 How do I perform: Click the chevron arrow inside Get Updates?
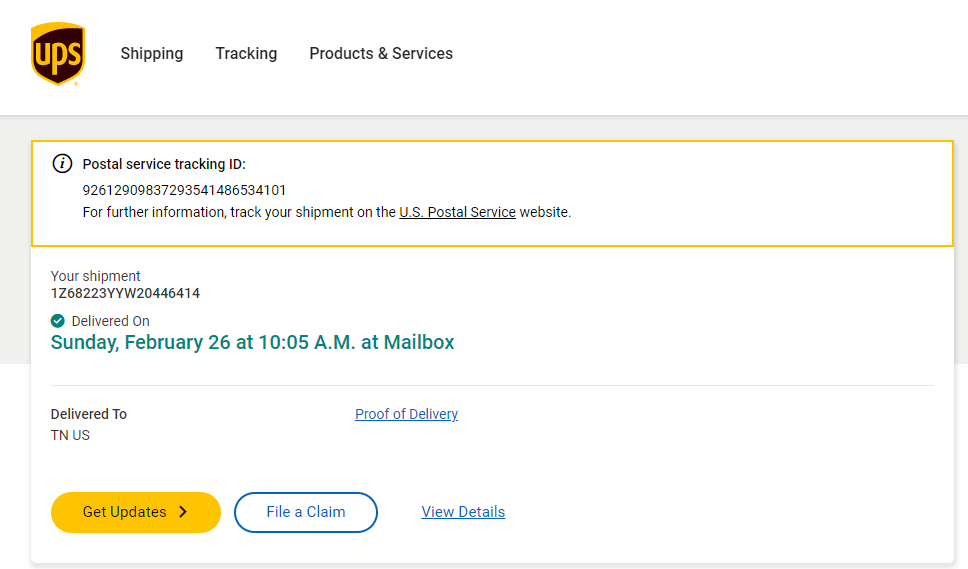(183, 512)
